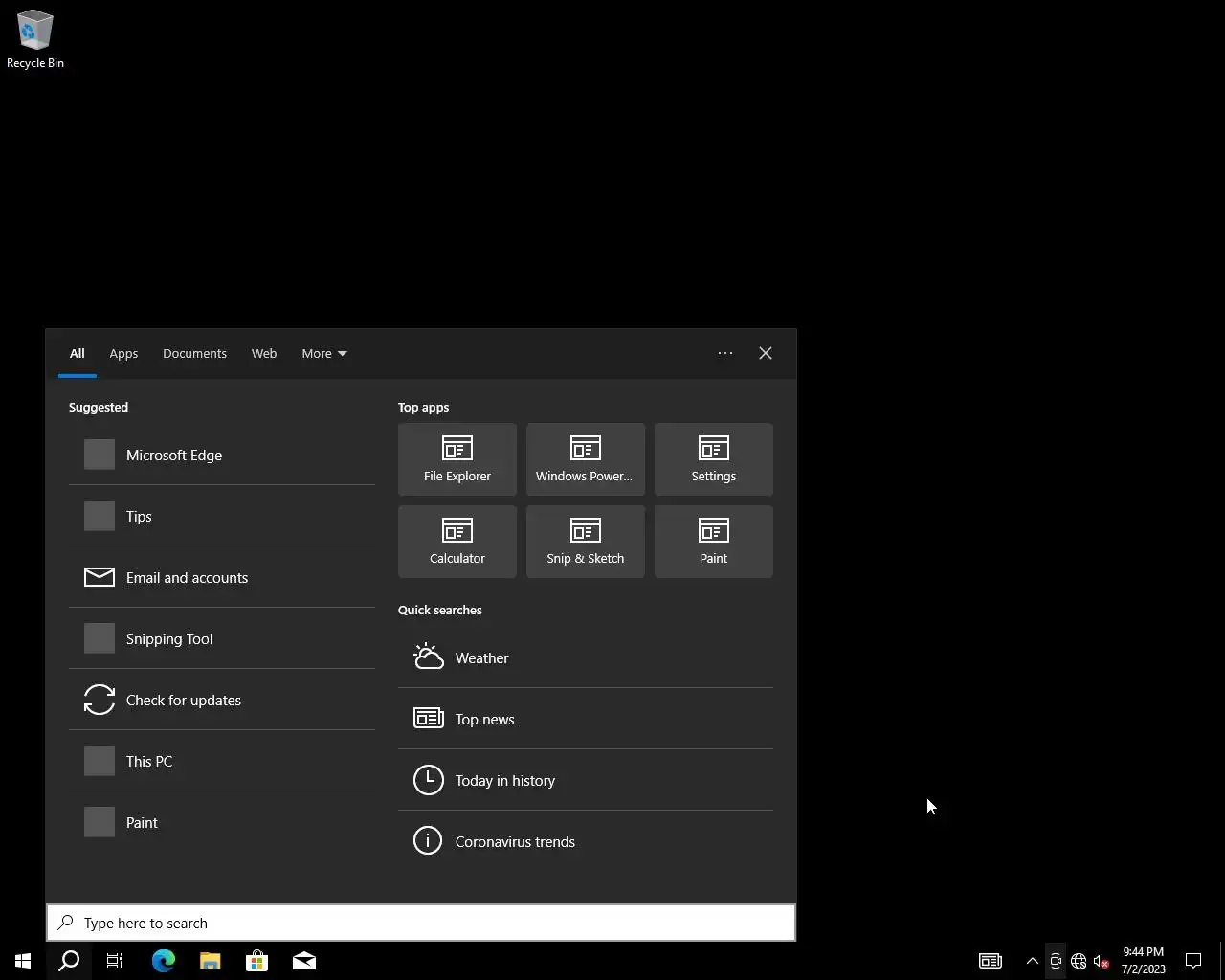Click the Meet Now tray icon
The height and width of the screenshot is (980, 1225).
click(x=1056, y=961)
